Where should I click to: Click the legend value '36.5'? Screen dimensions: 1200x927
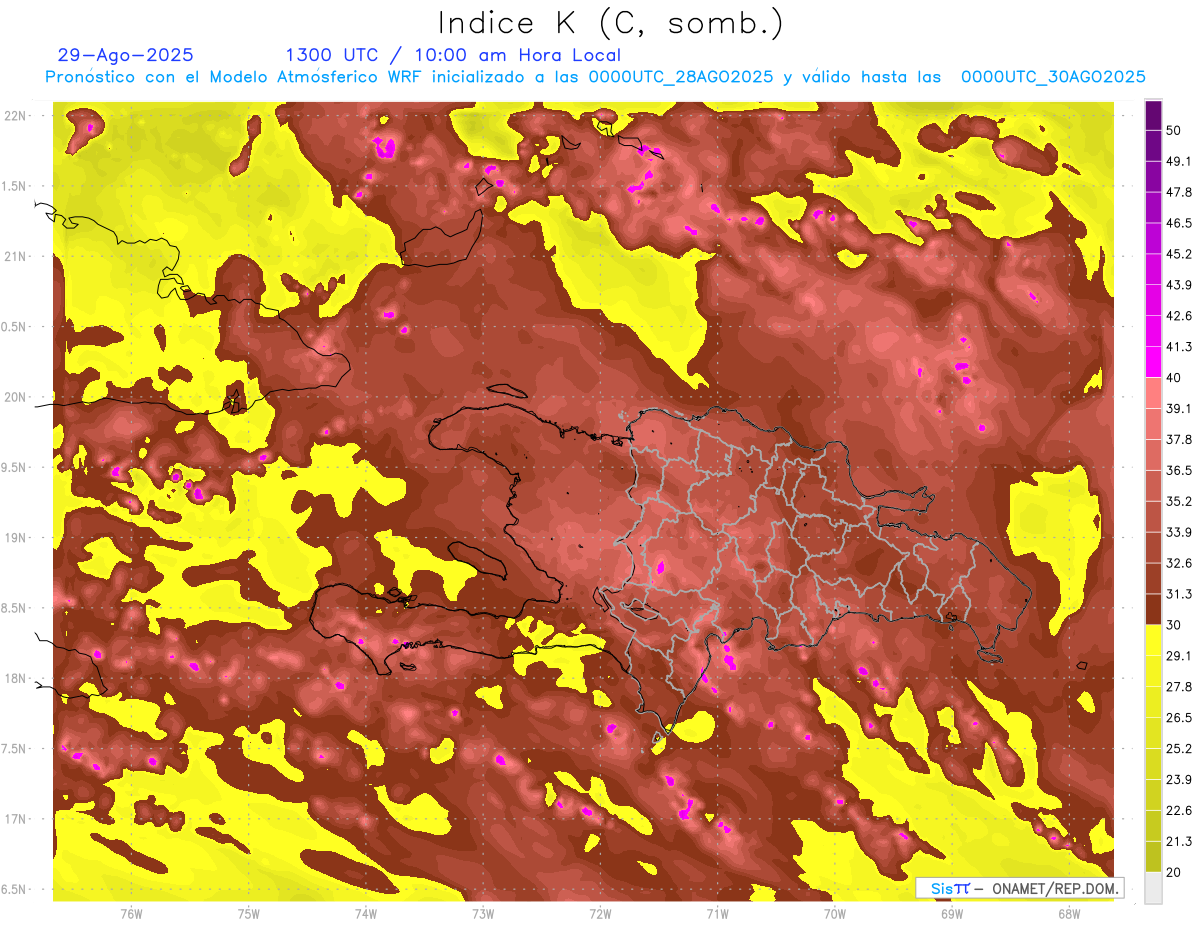1179,470
